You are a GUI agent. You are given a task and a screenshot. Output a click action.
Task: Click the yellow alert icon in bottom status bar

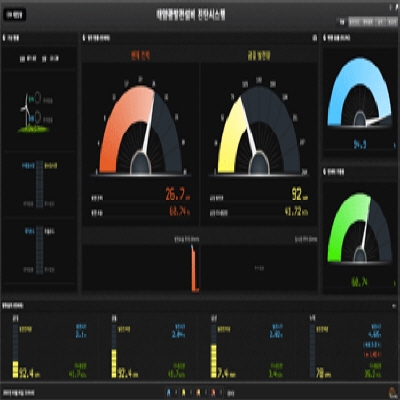(x=183, y=393)
